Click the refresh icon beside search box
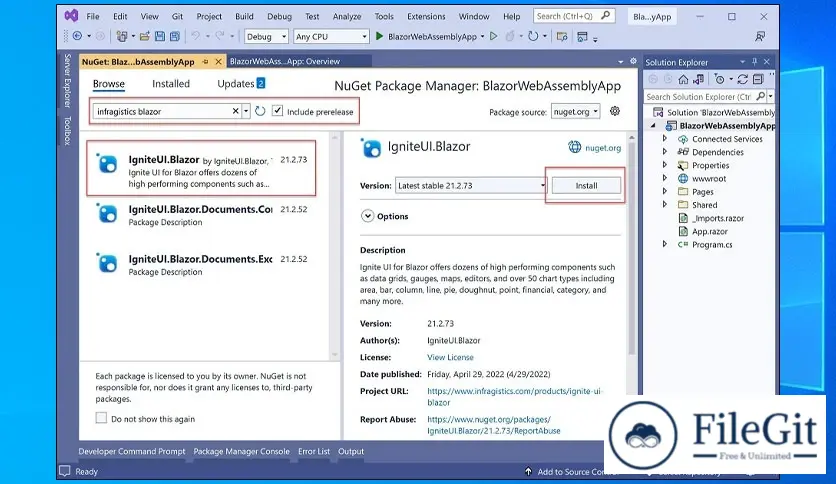Screen dimensions: 836x484 [260, 111]
